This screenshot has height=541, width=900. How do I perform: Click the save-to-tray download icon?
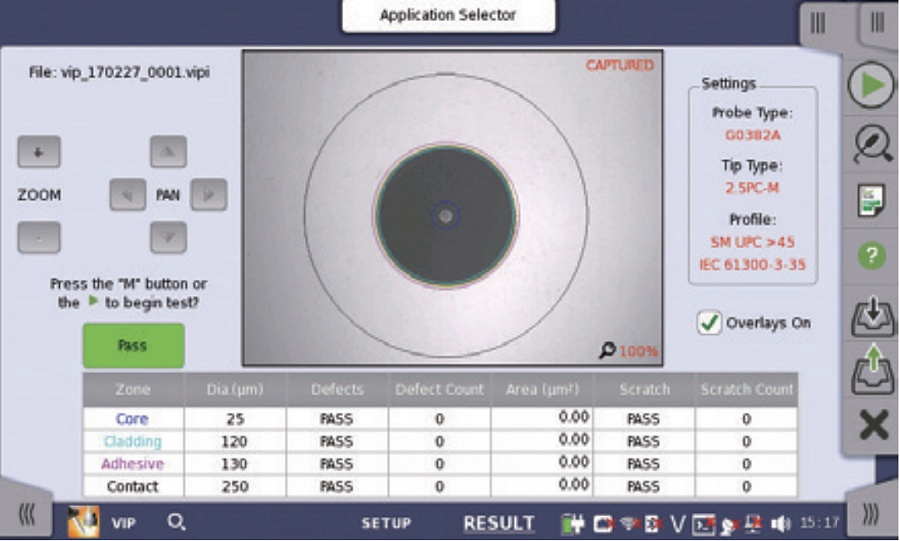tap(871, 315)
